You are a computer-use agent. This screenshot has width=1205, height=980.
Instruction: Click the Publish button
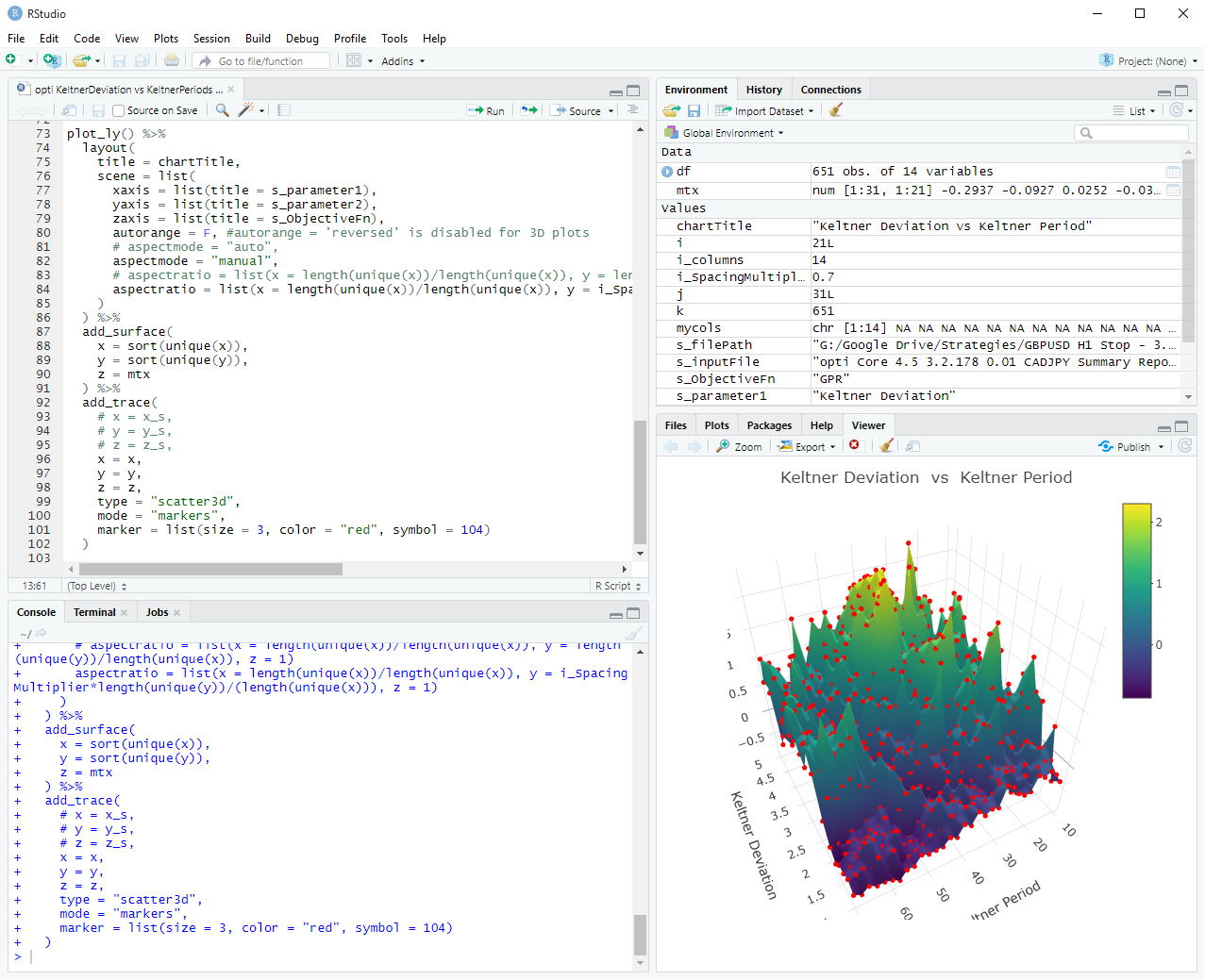pos(1131,446)
